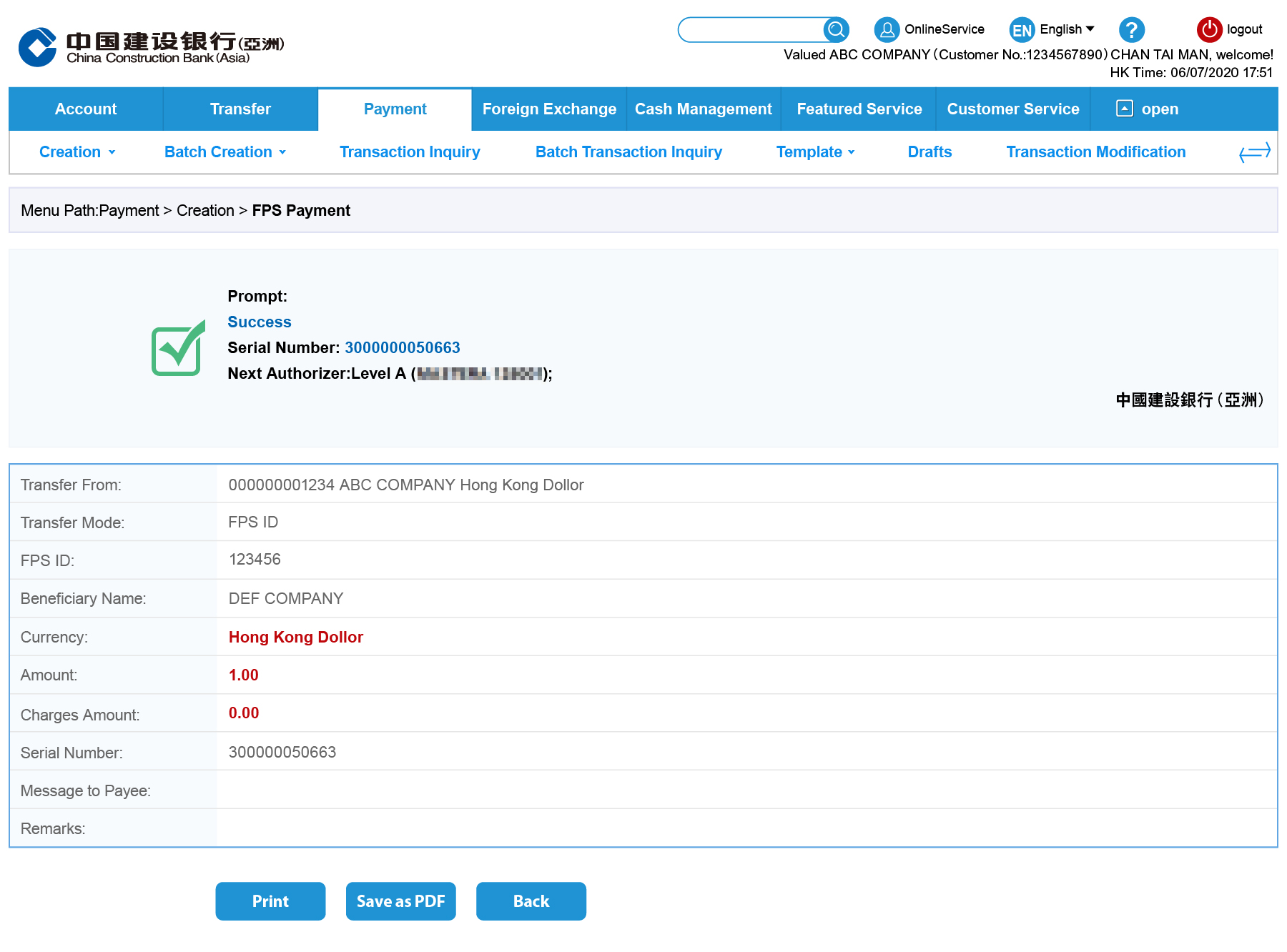
Task: Open OnlineService user icon
Action: [x=887, y=29]
